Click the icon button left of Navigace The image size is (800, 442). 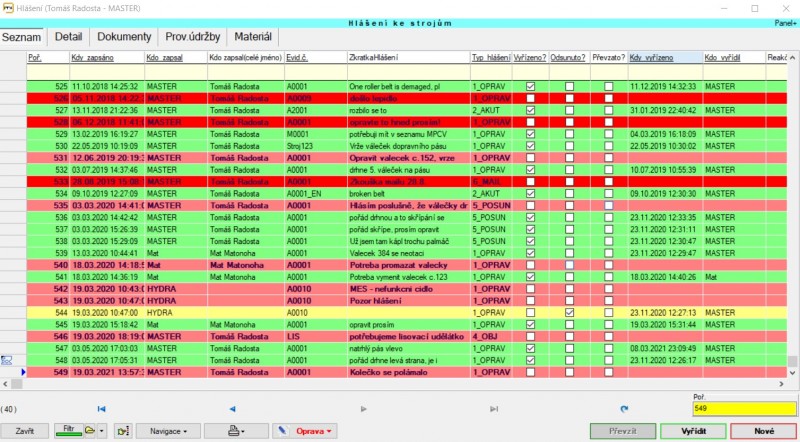tap(124, 431)
